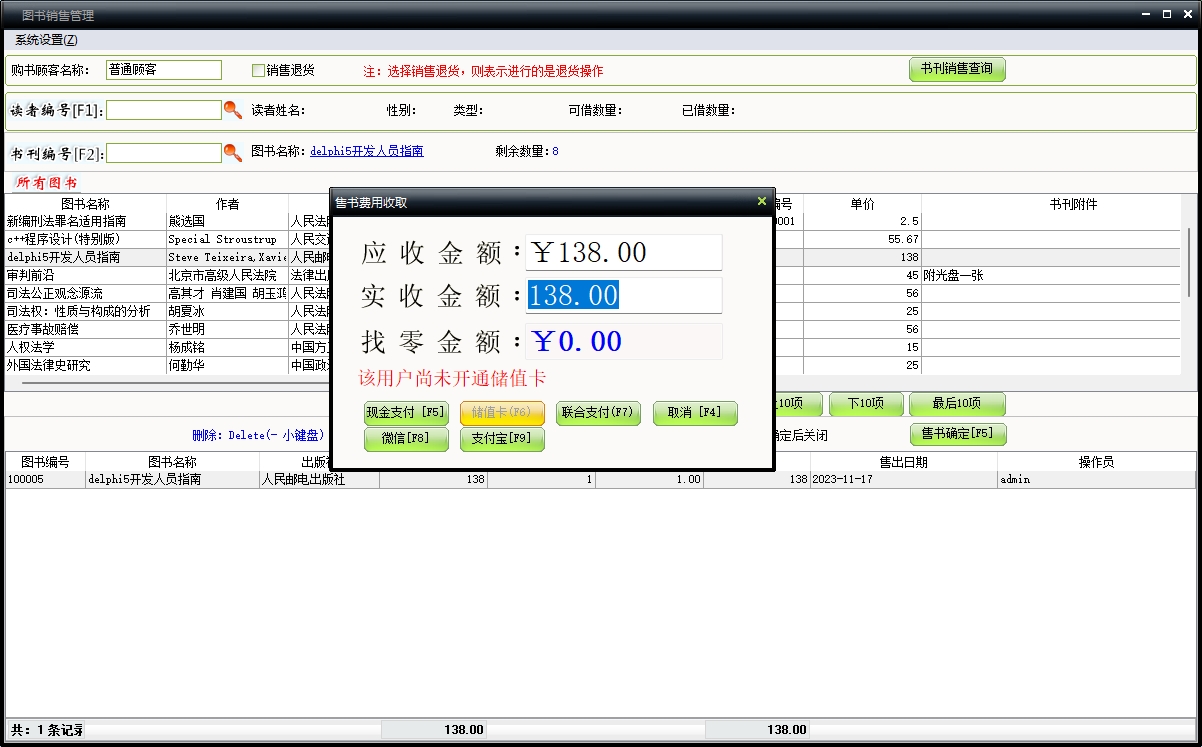The height and width of the screenshot is (747, 1202).
Task: Jump to 最后10项 last ten items
Action: click(957, 404)
